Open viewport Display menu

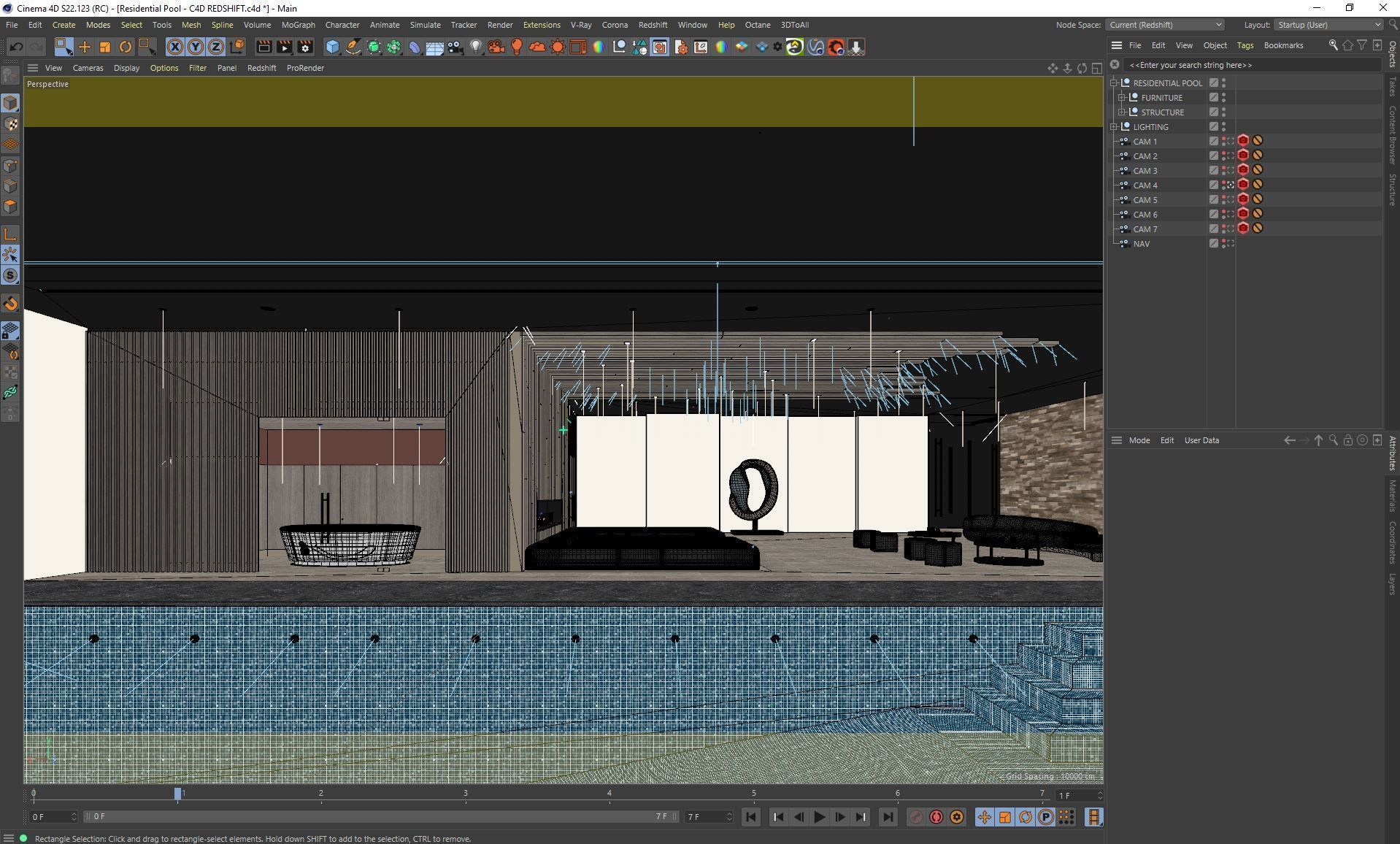click(126, 68)
